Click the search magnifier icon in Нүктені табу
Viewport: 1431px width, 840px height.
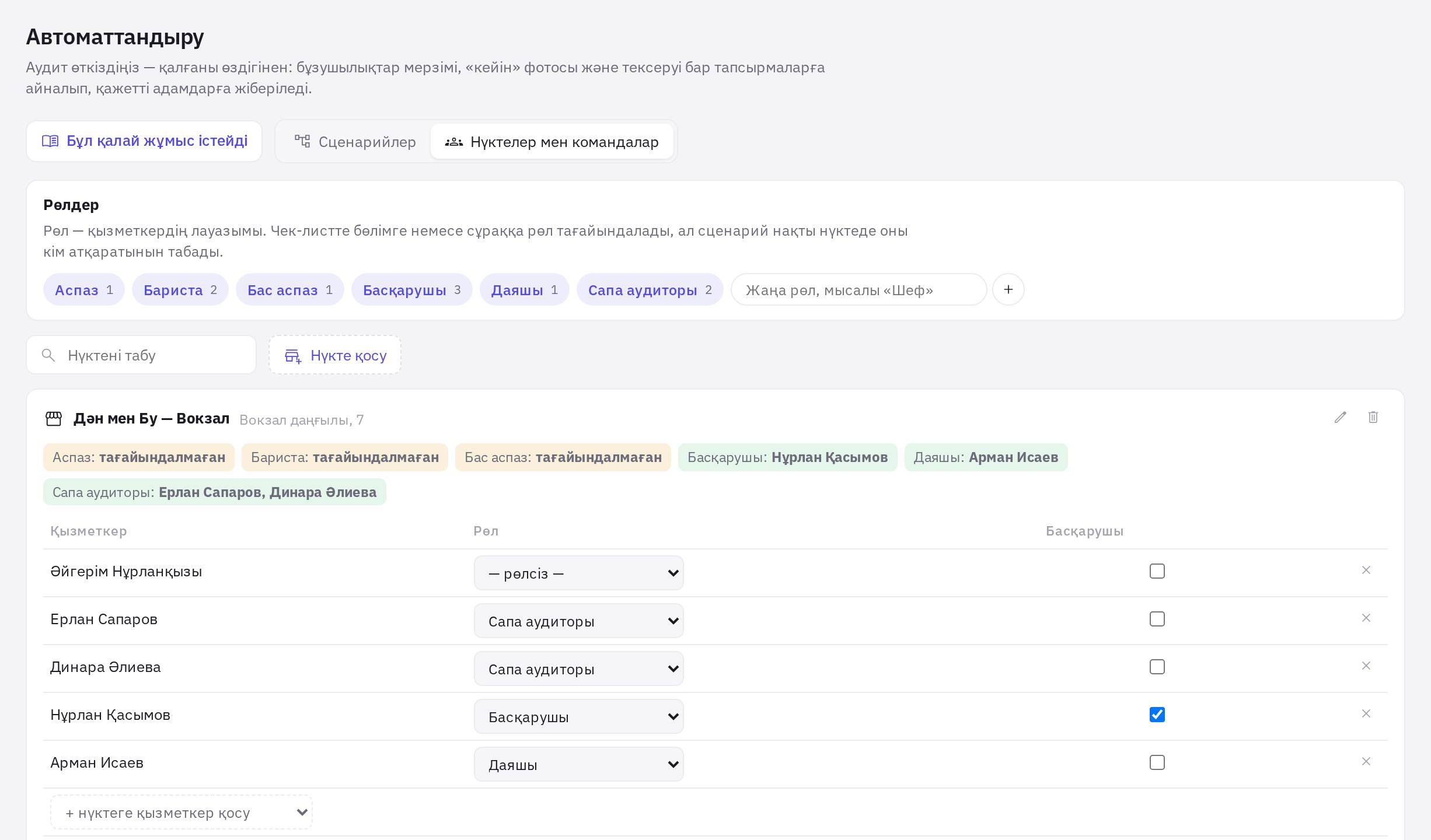pyautogui.click(x=48, y=355)
